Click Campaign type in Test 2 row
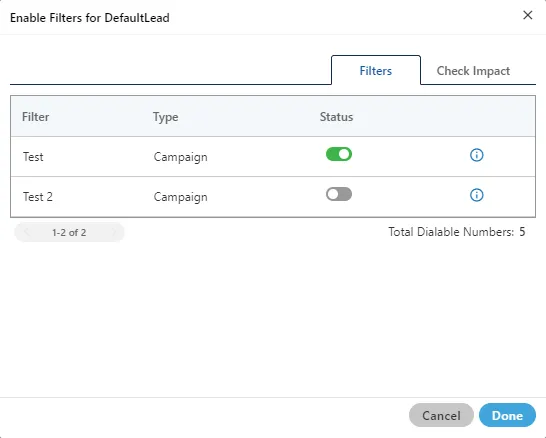The height and width of the screenshot is (438, 546). [180, 197]
